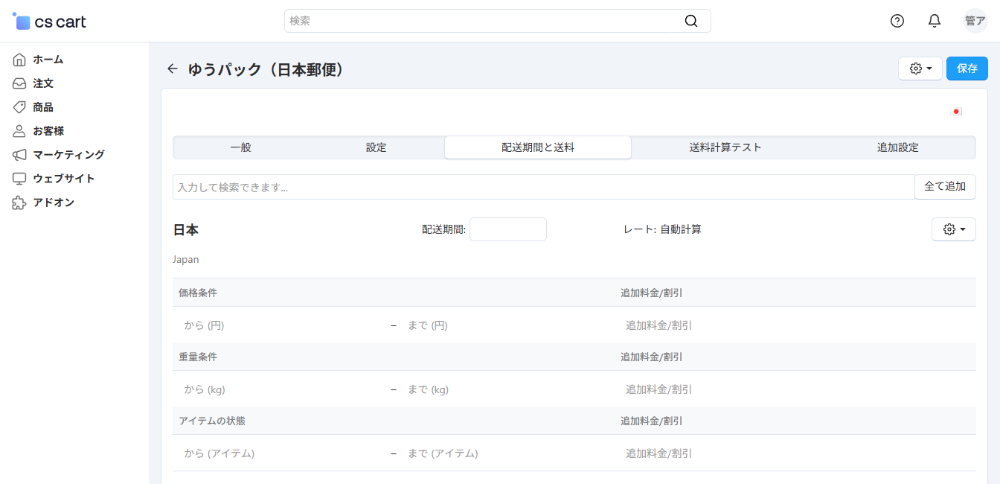Open the notifications bell

coord(934,21)
